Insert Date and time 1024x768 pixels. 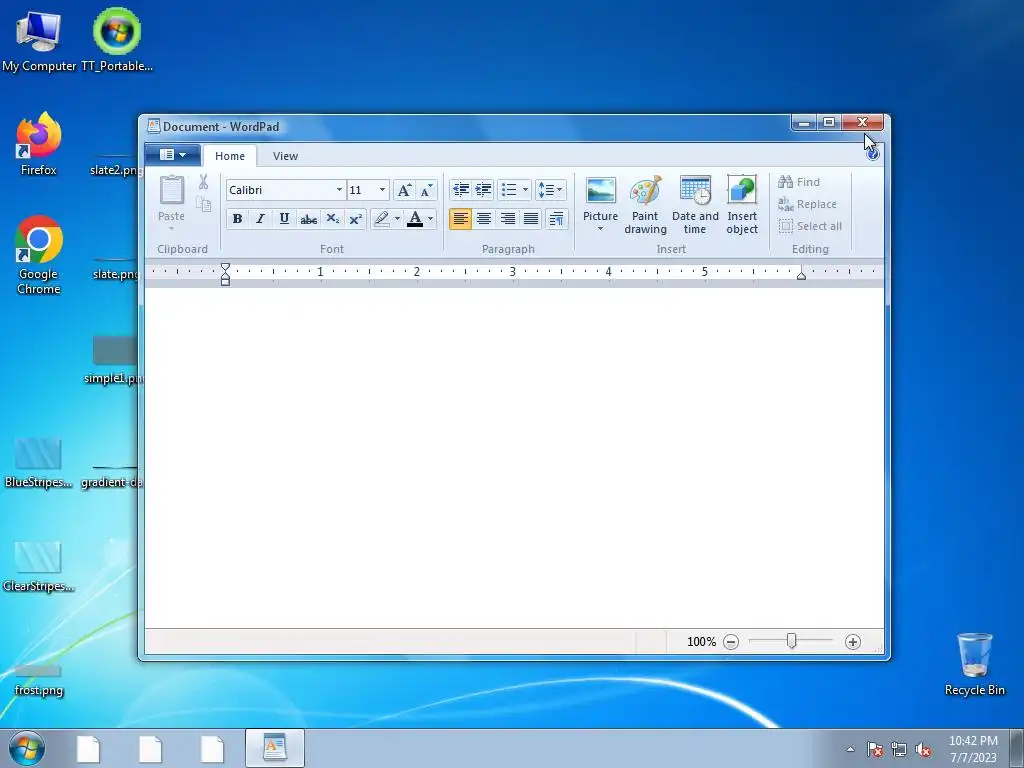[x=695, y=204]
